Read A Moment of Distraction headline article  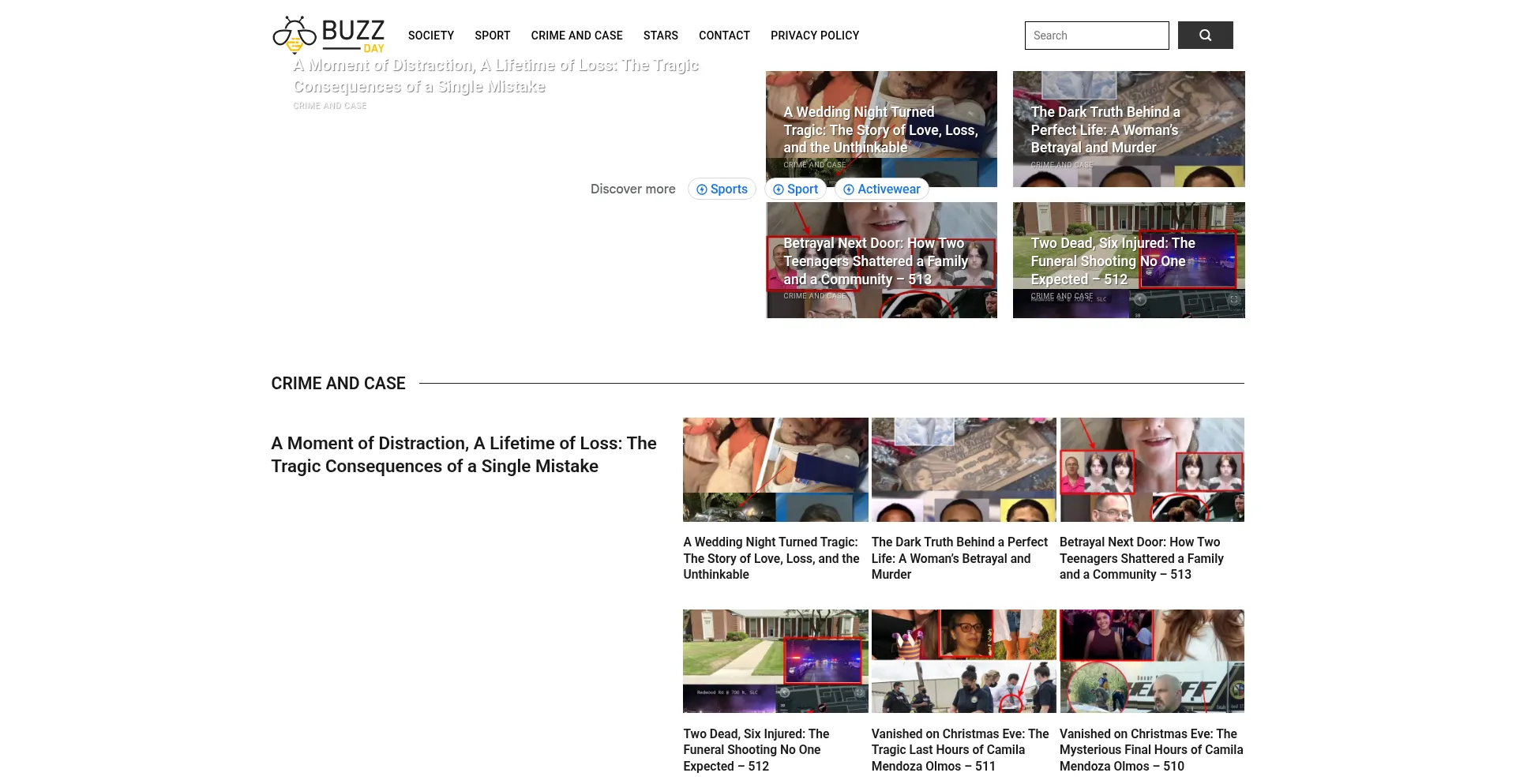click(x=463, y=455)
